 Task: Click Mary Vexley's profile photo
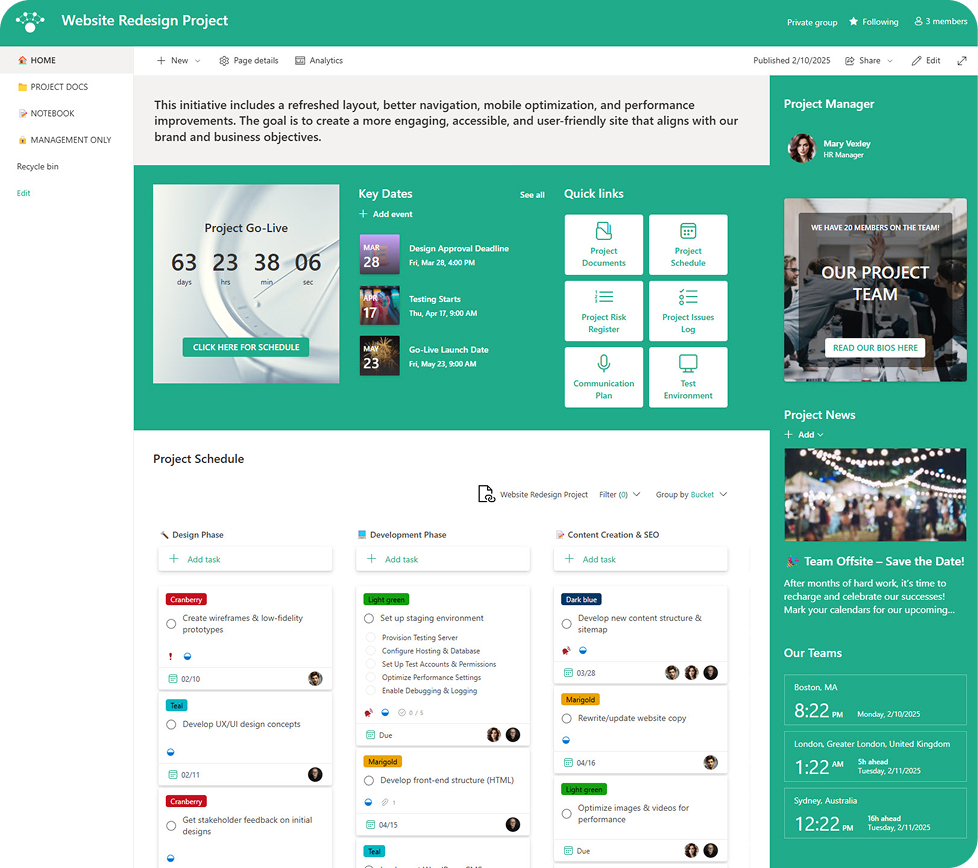tap(802, 148)
